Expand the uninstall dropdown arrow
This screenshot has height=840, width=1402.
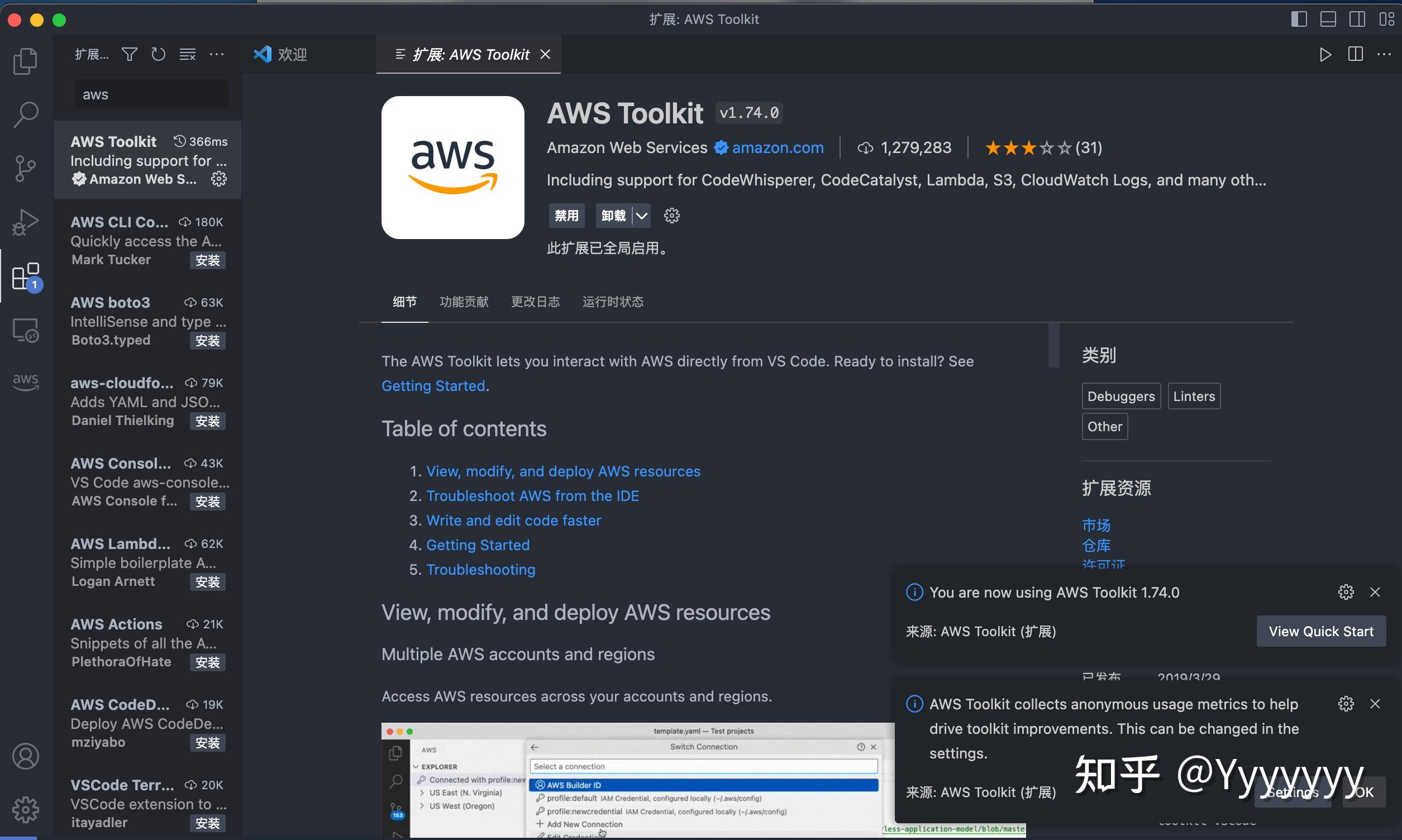tap(641, 216)
